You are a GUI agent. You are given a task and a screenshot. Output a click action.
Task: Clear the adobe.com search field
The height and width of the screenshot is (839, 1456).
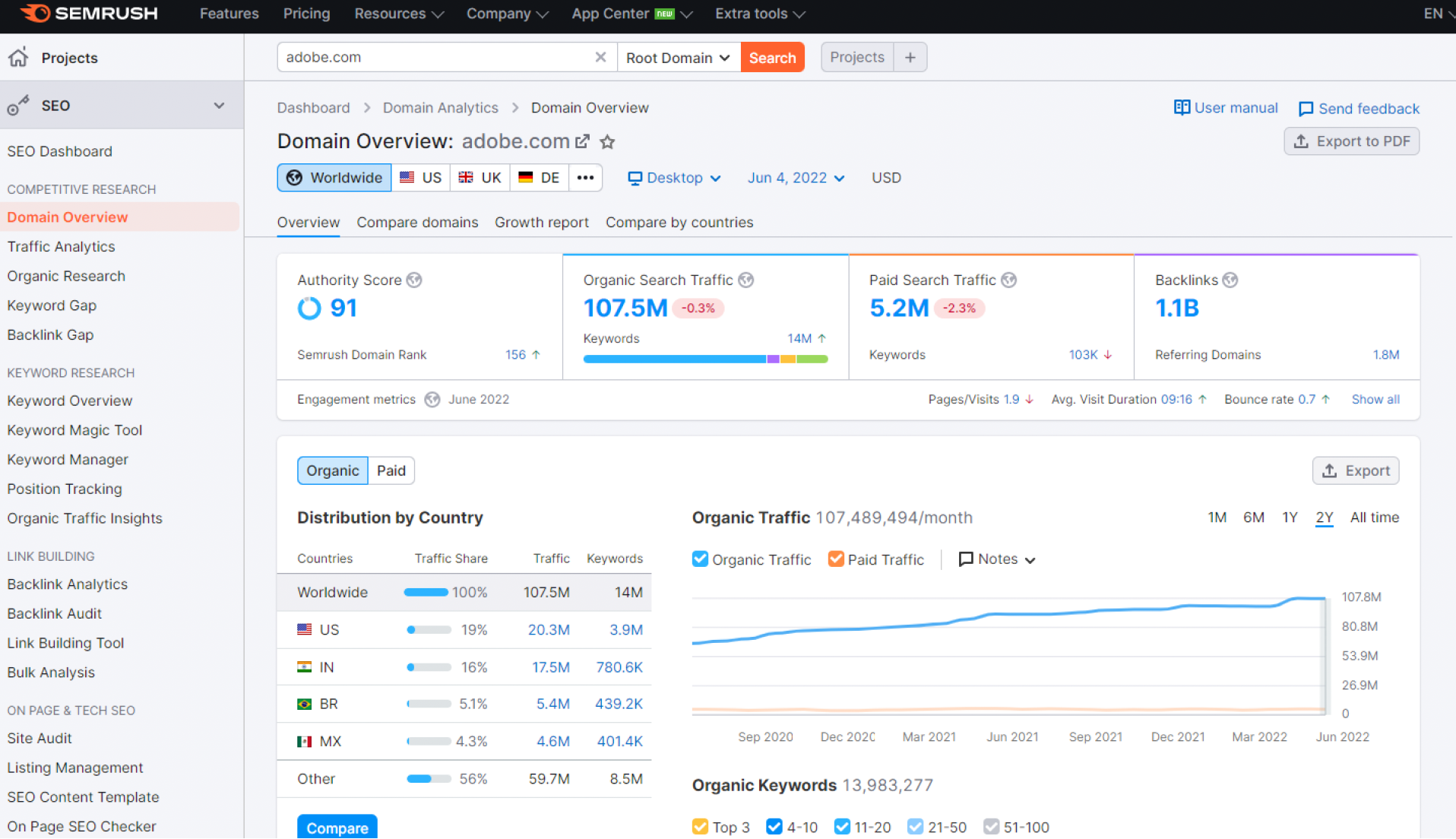pos(600,57)
